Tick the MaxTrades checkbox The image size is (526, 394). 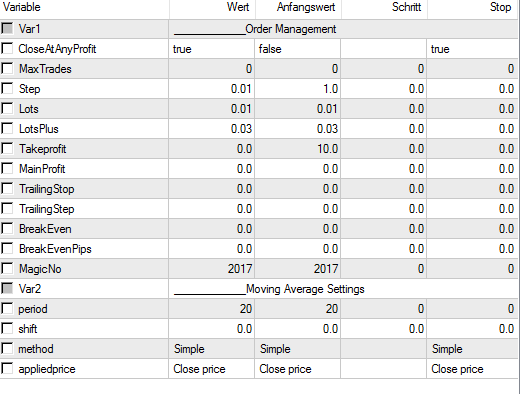tap(7, 68)
